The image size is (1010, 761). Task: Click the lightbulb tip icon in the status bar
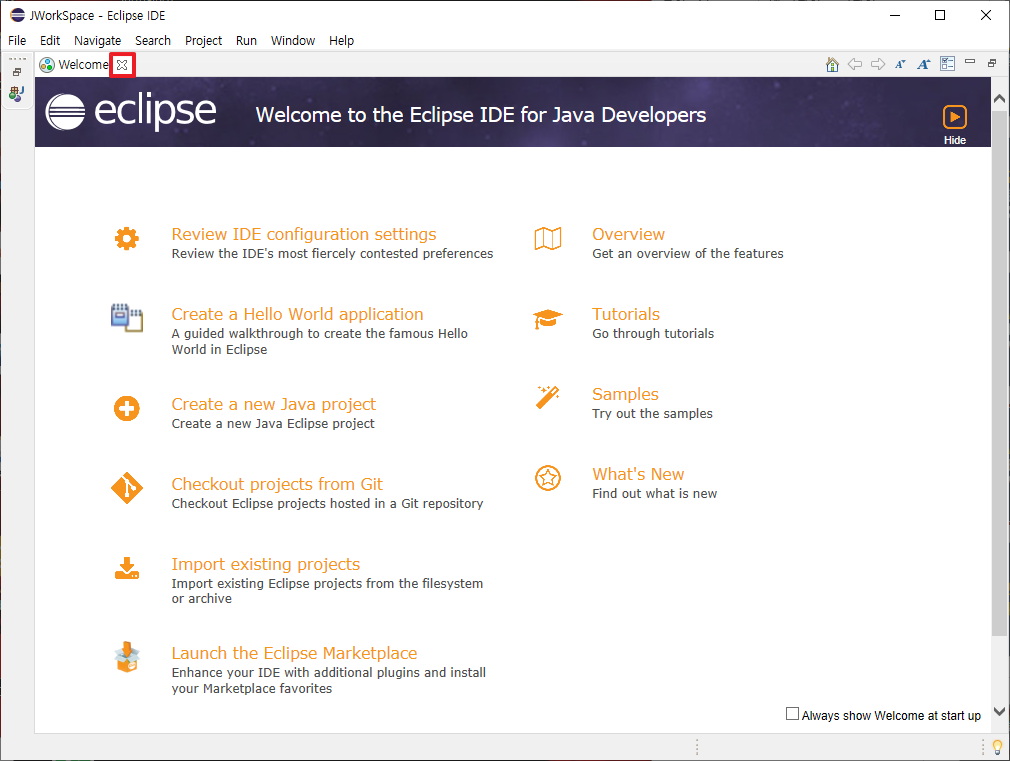click(x=998, y=747)
